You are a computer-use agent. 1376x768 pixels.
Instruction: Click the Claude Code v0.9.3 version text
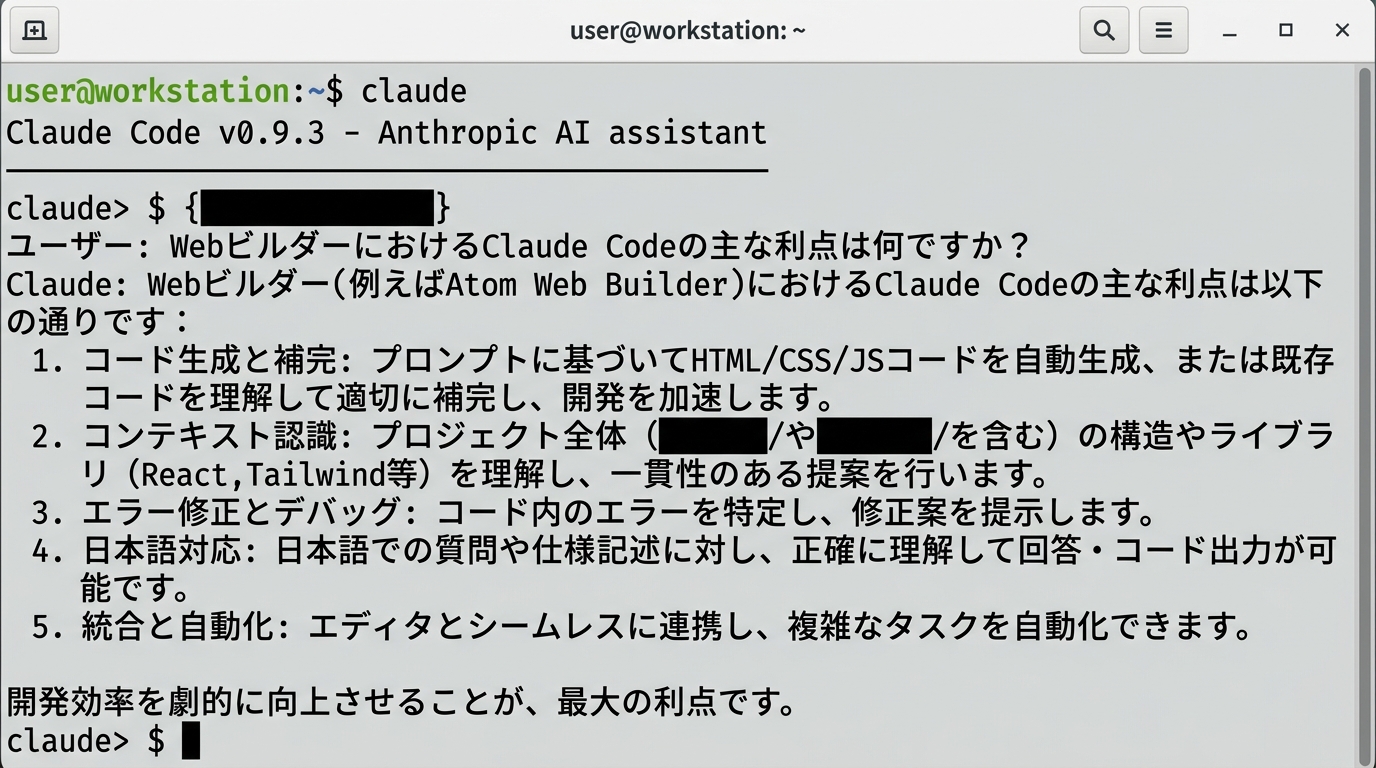tap(165, 132)
